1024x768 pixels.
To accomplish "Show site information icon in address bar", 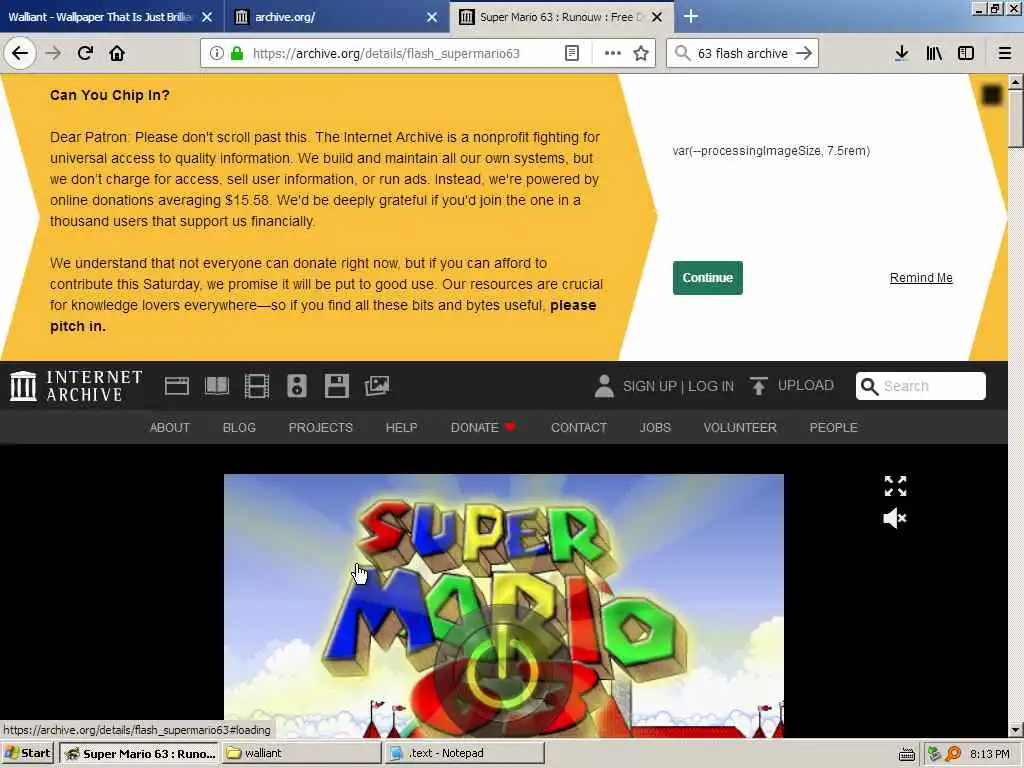I will pyautogui.click(x=216, y=54).
